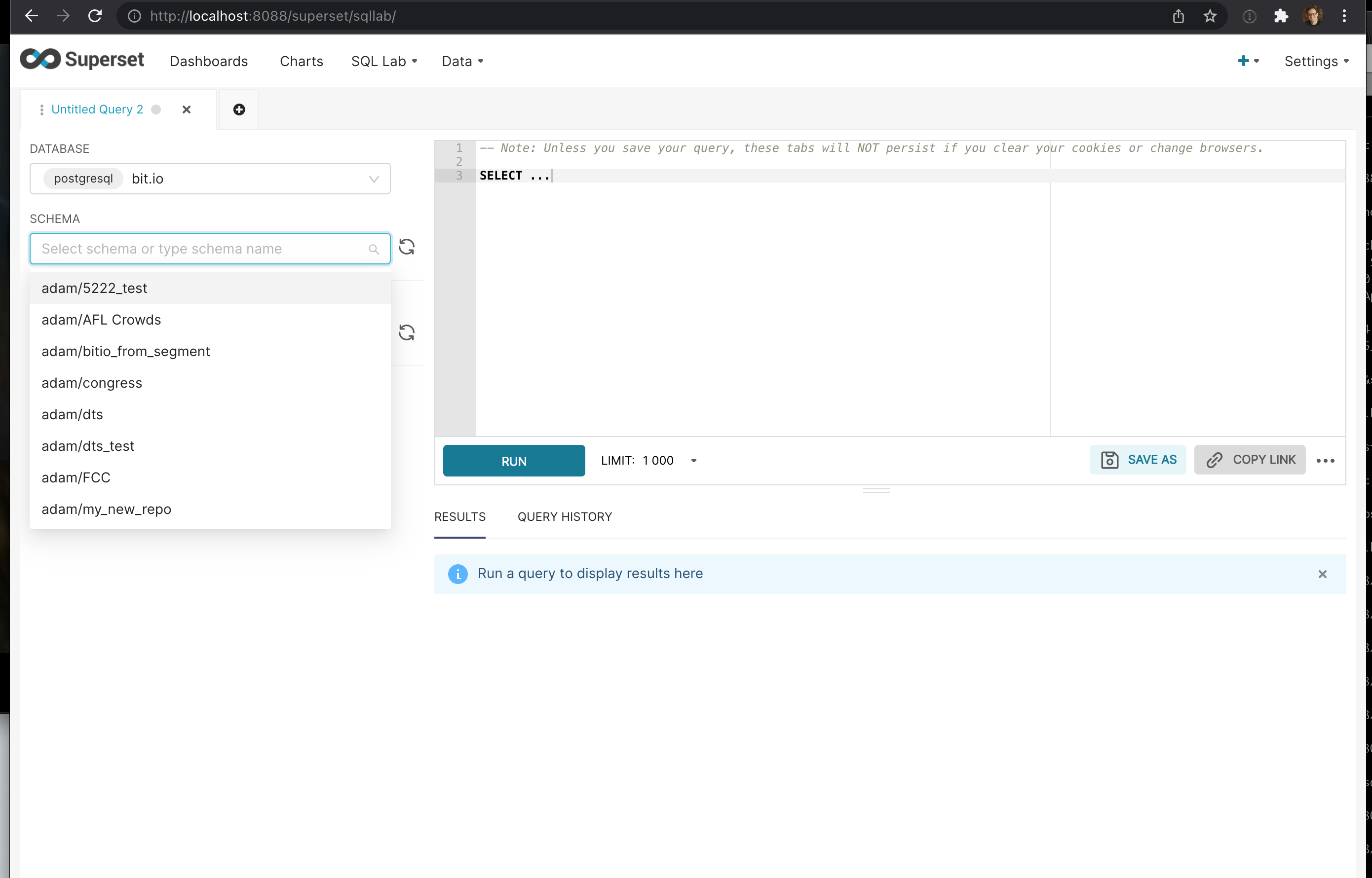Click the Superset logo
The image size is (1372, 878).
(x=82, y=60)
